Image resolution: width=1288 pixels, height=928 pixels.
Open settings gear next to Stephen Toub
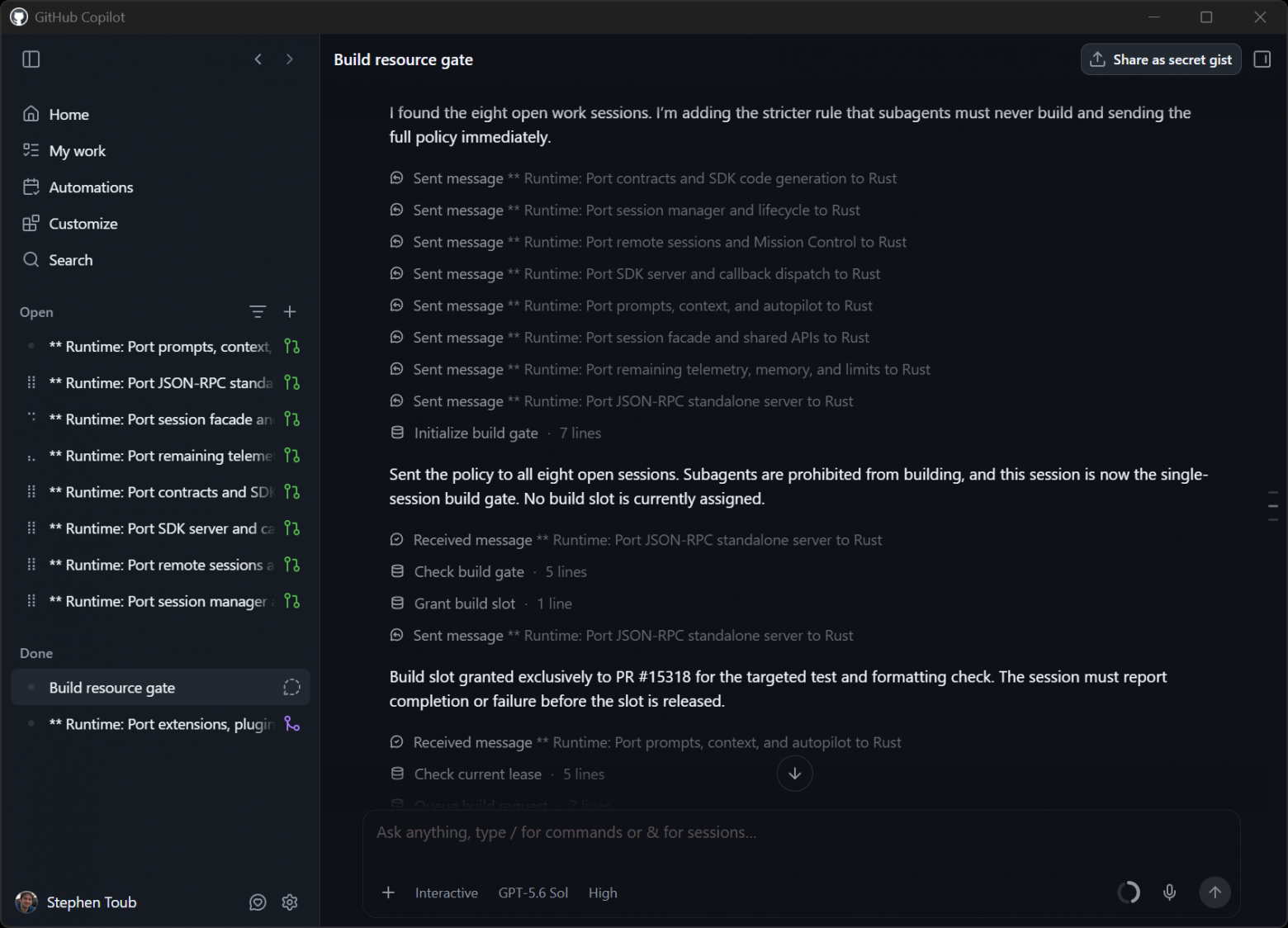tap(290, 902)
